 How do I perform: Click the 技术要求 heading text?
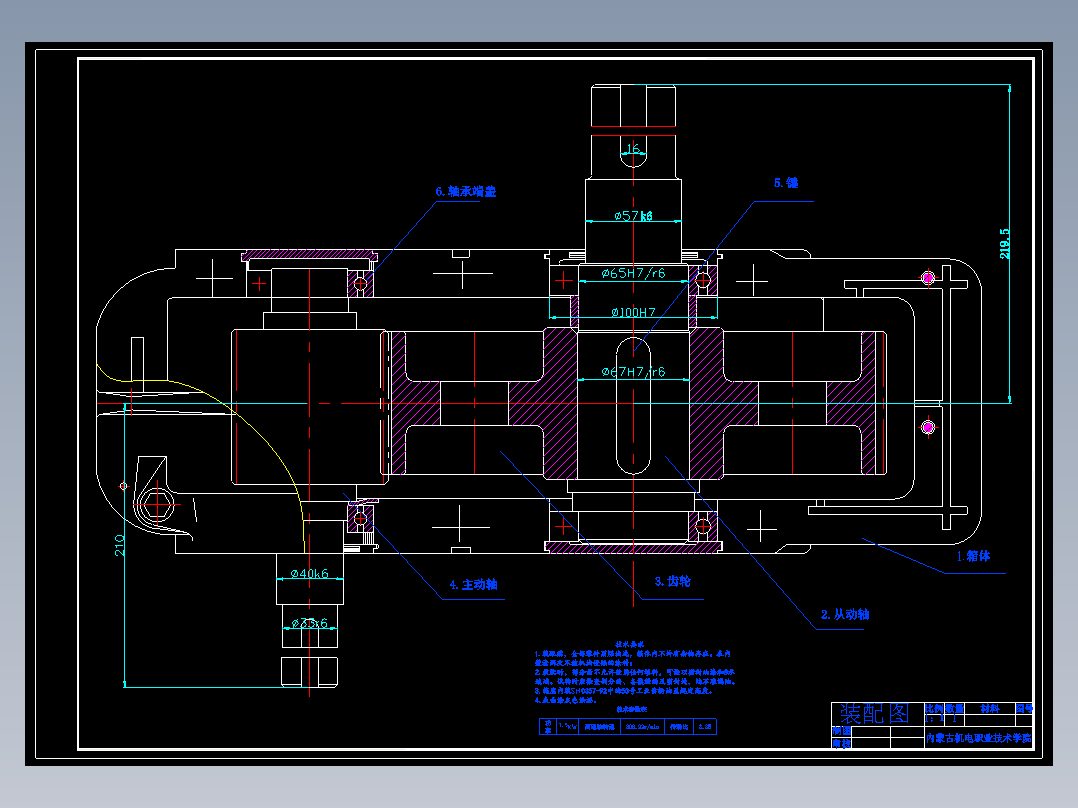(x=630, y=644)
